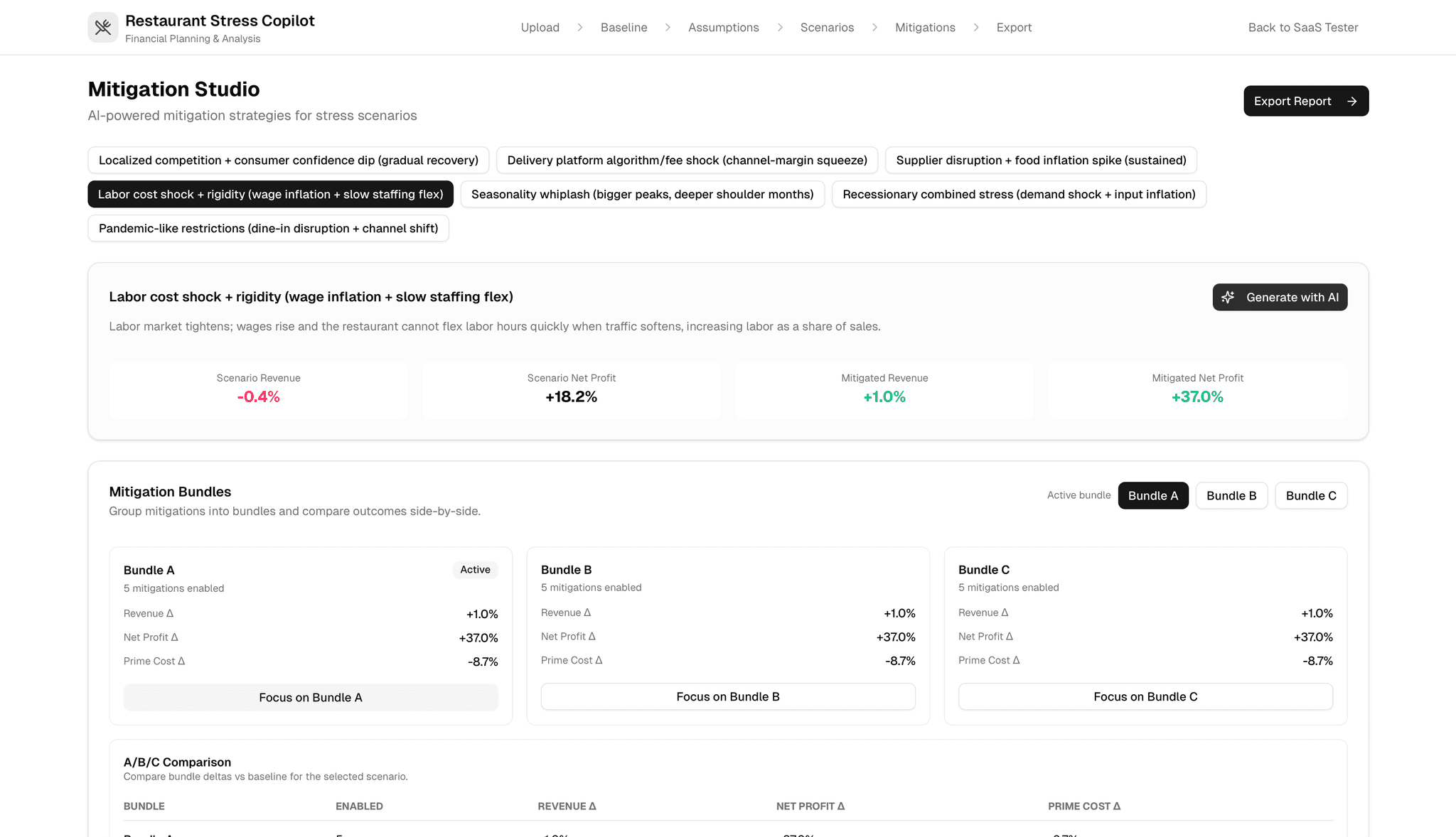Click the sparkle icon on Generate with AI

pyautogui.click(x=1228, y=297)
